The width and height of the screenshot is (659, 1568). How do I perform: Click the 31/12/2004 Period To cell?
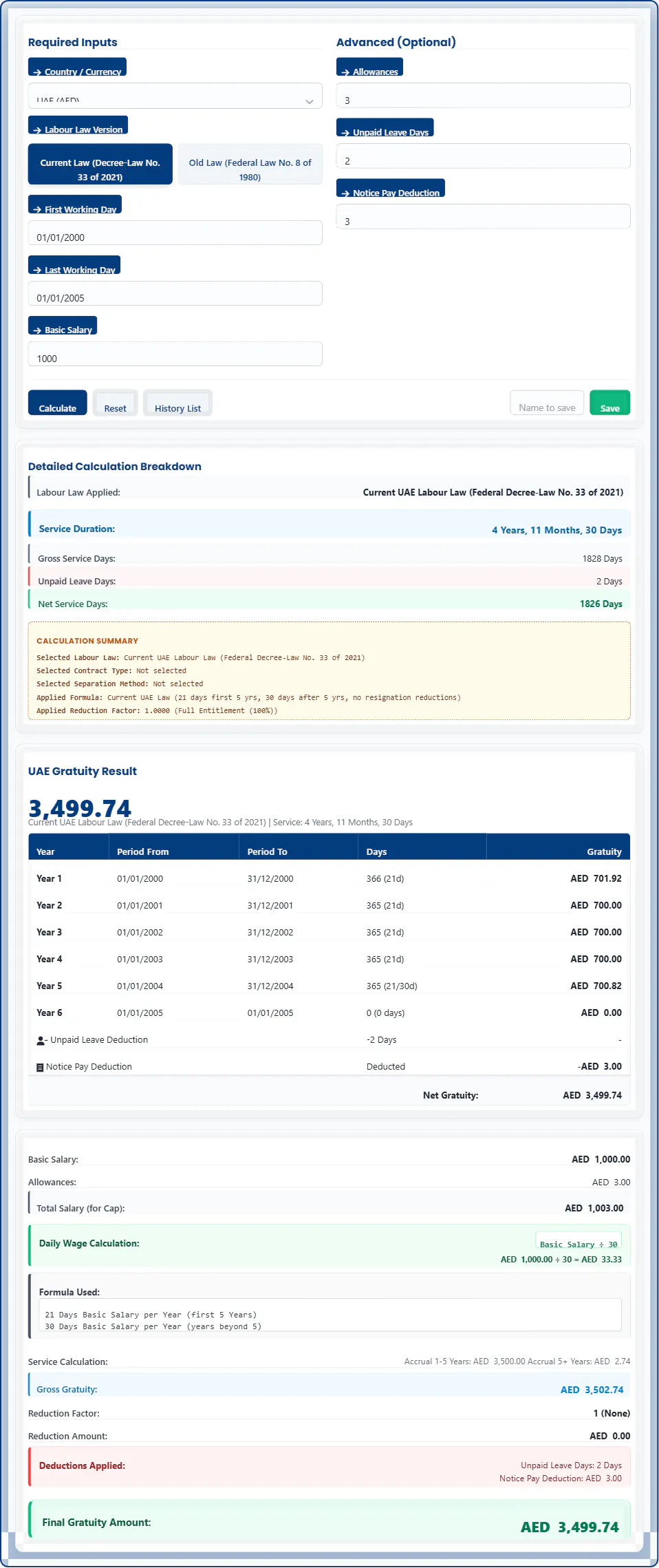click(270, 986)
